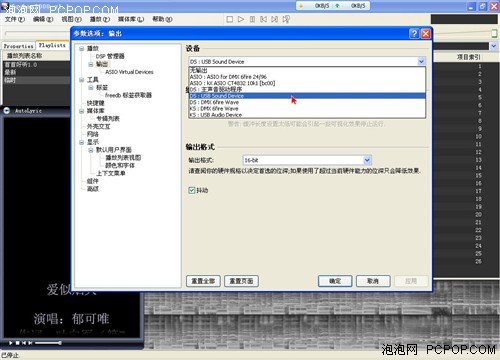
Task: Select DSP 管理器 in the tree
Action: (x=110, y=56)
